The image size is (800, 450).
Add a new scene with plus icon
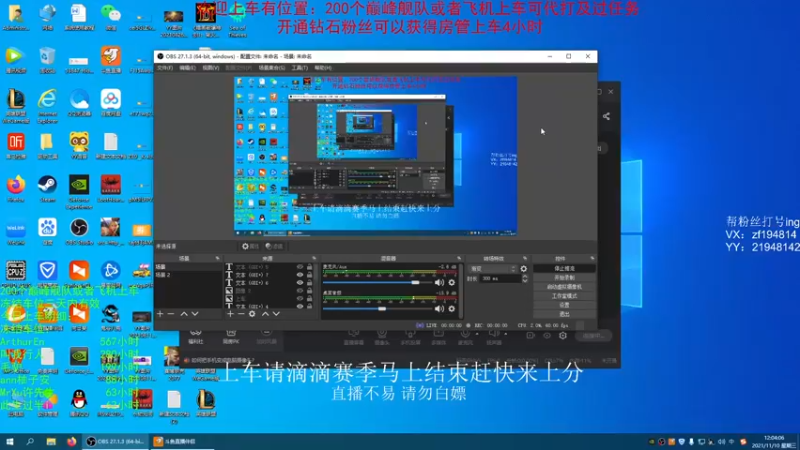160,314
